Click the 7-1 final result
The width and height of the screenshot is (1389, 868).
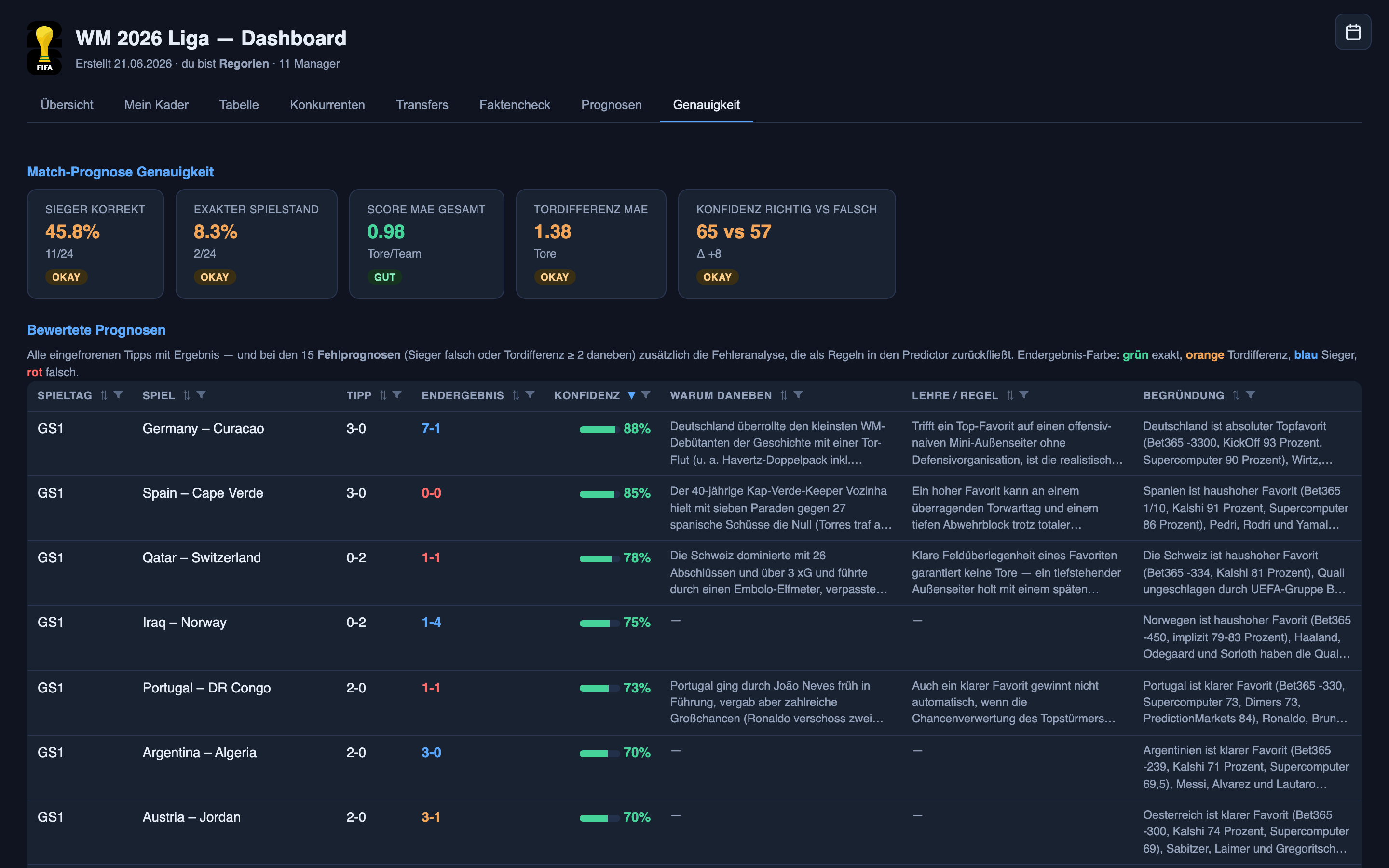(x=431, y=428)
